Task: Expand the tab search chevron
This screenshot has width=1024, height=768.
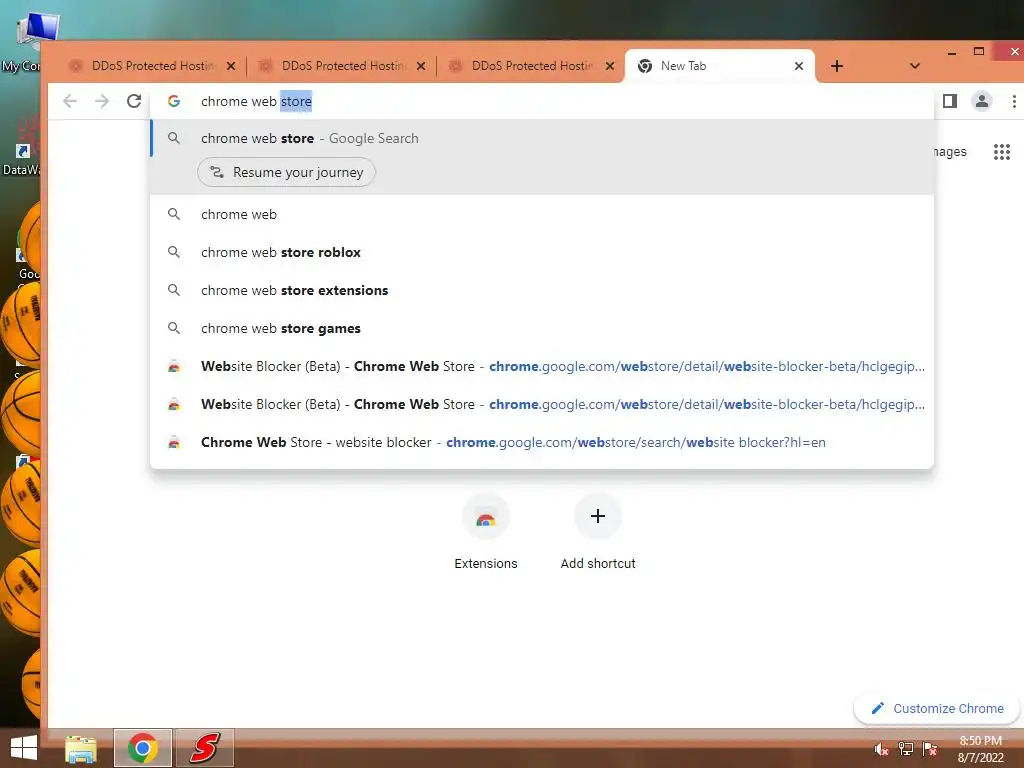Action: pos(915,66)
